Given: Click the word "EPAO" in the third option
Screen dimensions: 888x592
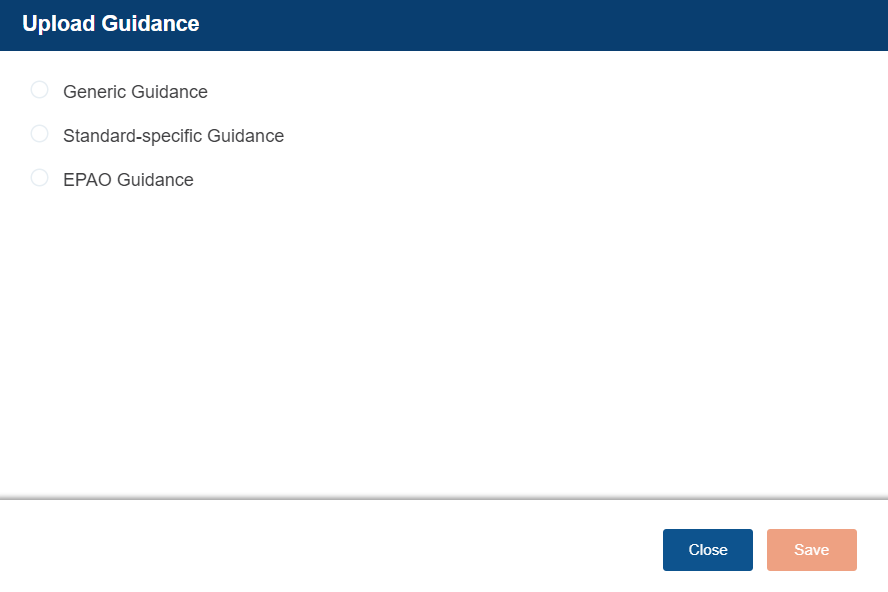Looking at the screenshot, I should click(x=87, y=180).
